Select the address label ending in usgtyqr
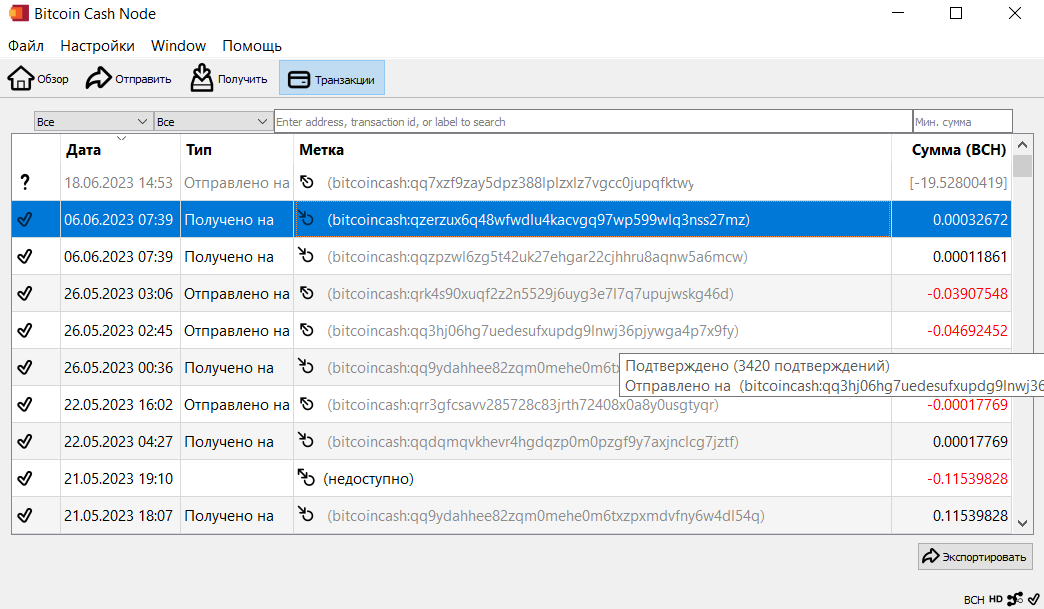 (523, 405)
